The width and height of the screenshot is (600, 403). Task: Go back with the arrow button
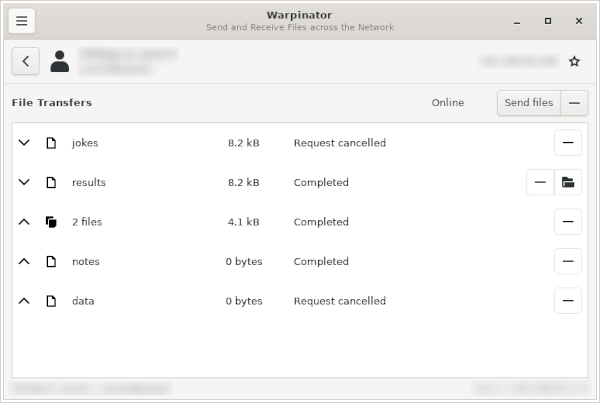26,61
